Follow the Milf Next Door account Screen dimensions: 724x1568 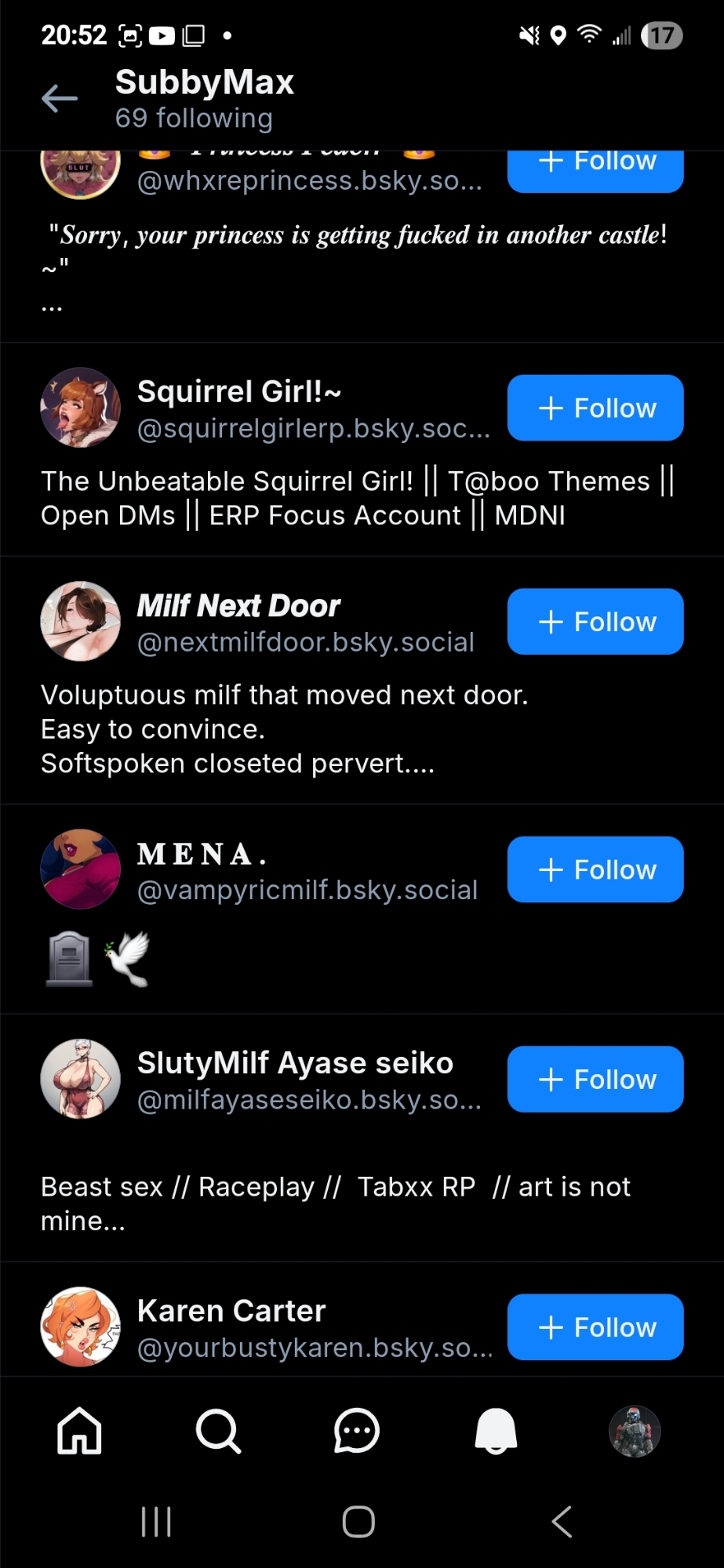coord(595,622)
